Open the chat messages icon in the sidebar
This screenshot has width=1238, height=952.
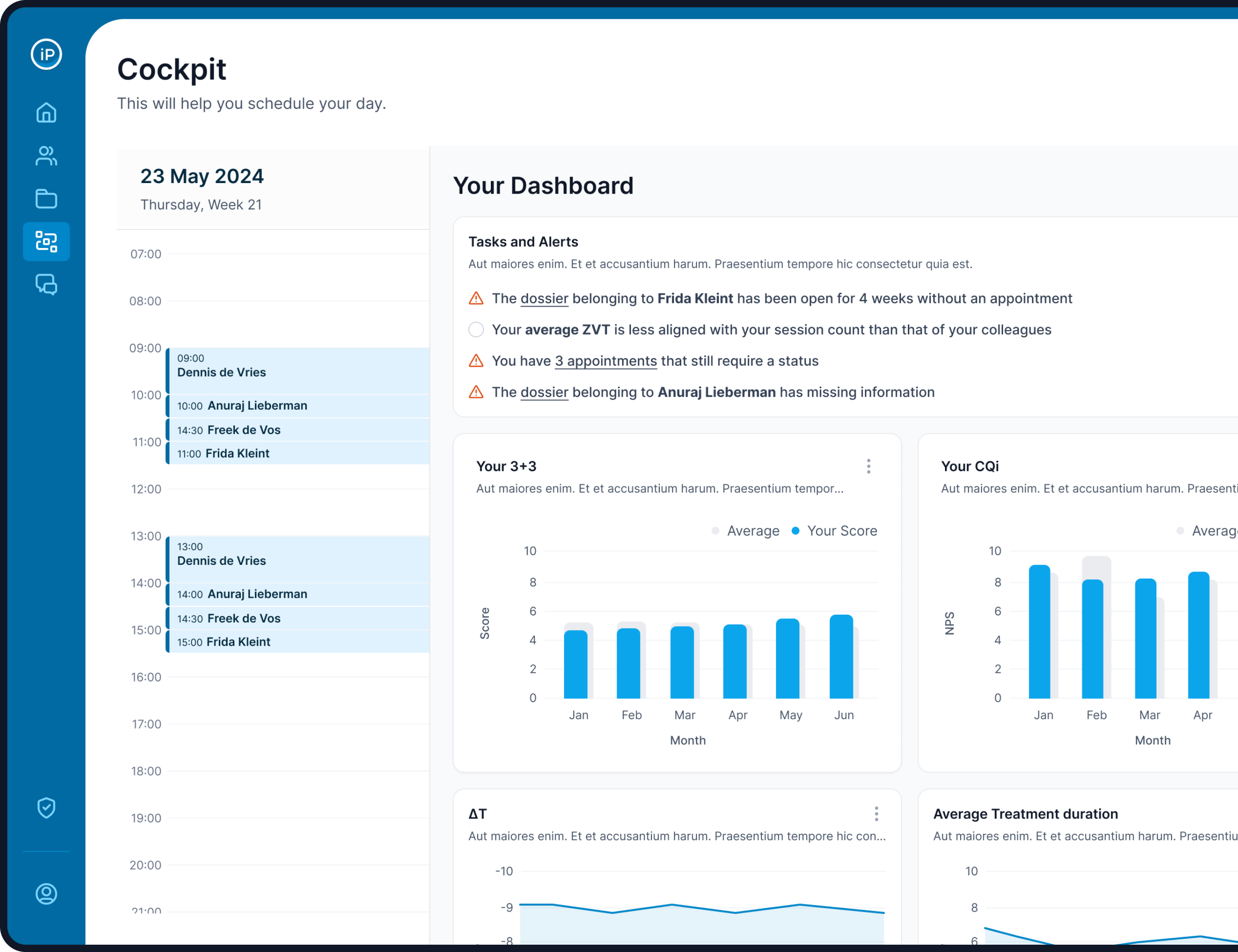[x=47, y=285]
